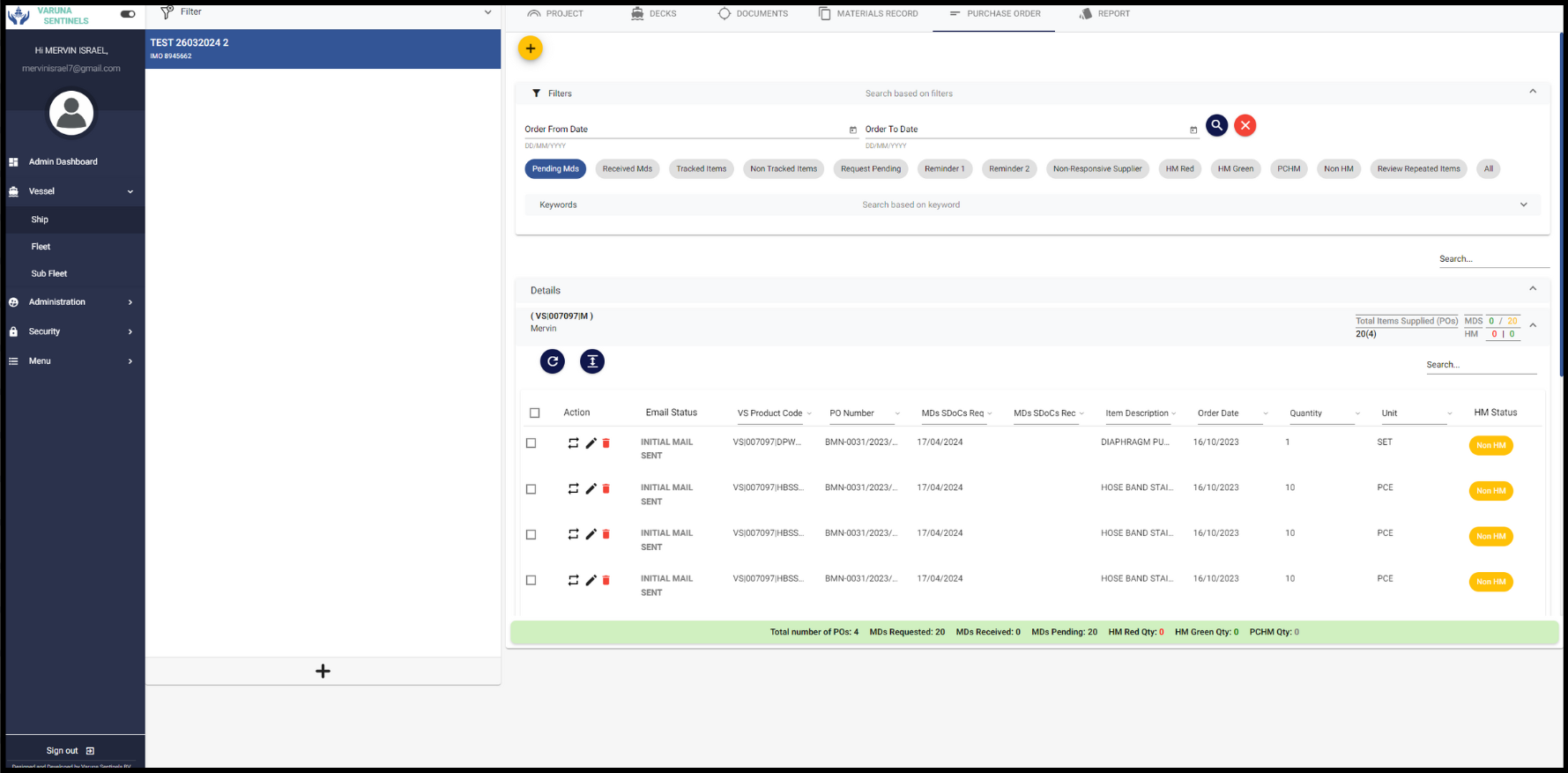The image size is (1568, 773).
Task: Collapse the Filters panel chevron
Action: (1533, 92)
